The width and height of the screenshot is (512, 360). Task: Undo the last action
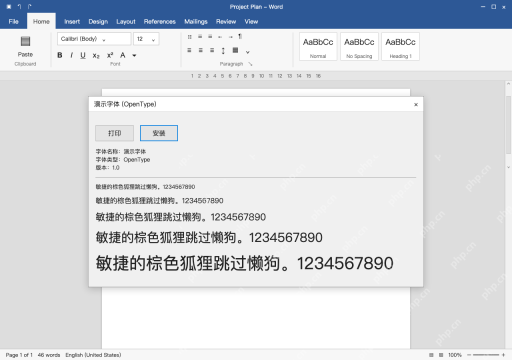pos(19,7)
